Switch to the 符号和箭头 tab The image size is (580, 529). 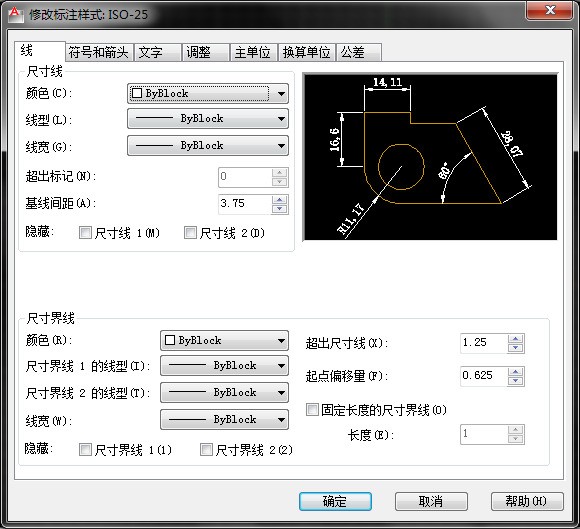pyautogui.click(x=98, y=52)
